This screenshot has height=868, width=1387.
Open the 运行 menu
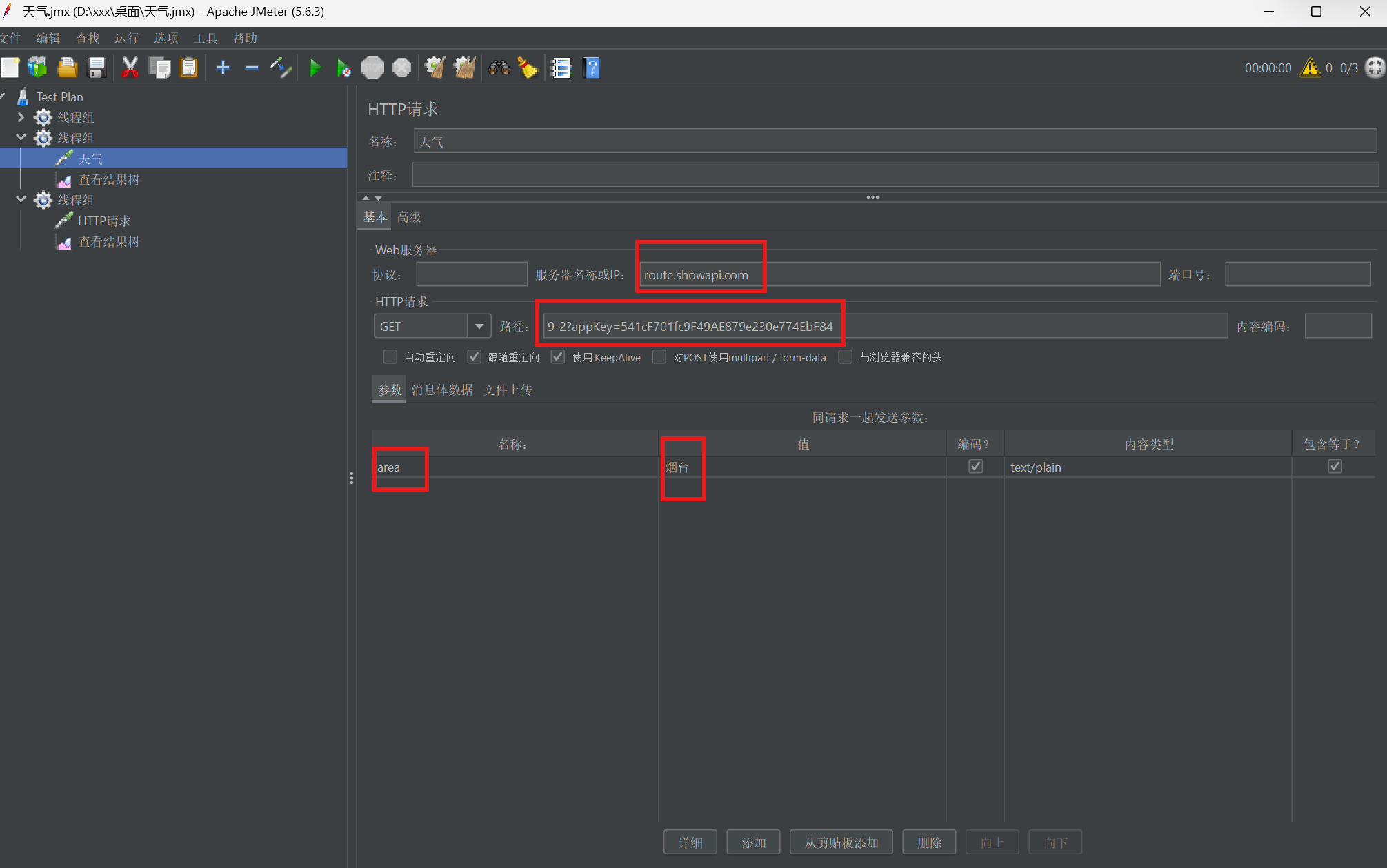point(126,39)
